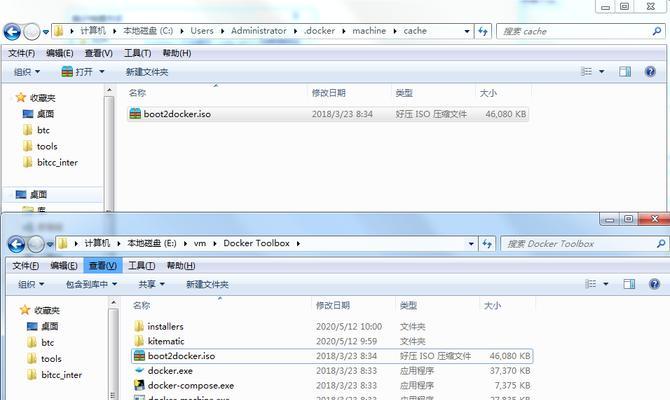
Task: Open 编辑(E) menu in cache window
Action: pyautogui.click(x=60, y=53)
